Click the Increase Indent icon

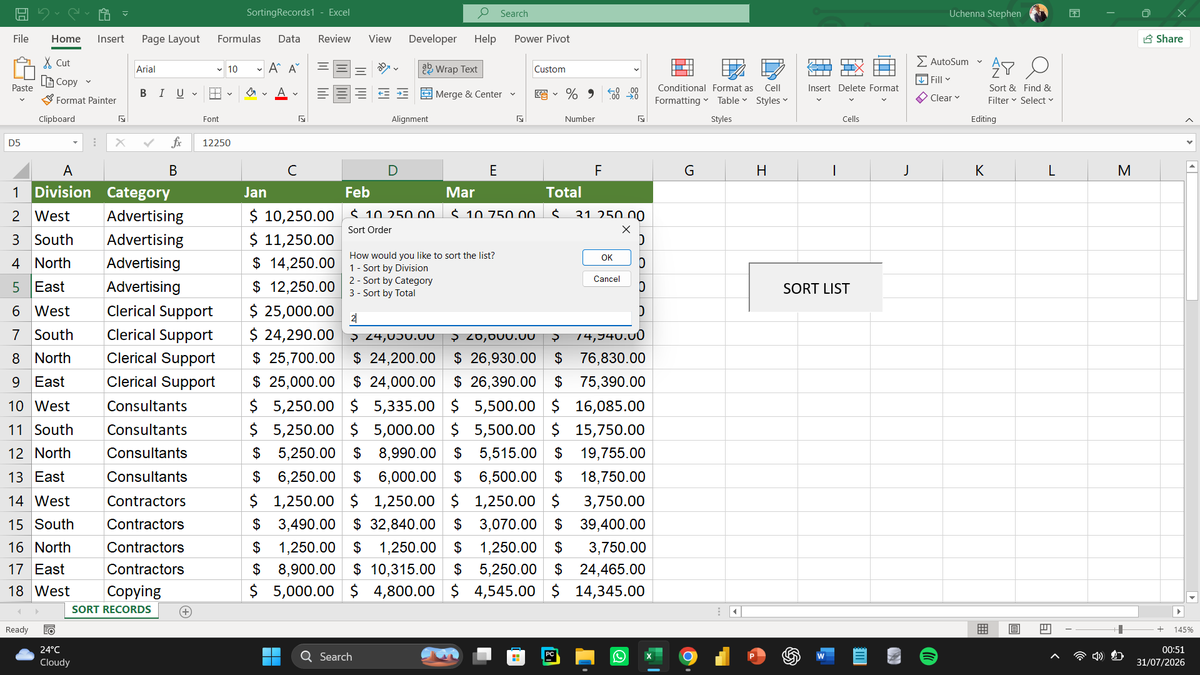[x=403, y=94]
